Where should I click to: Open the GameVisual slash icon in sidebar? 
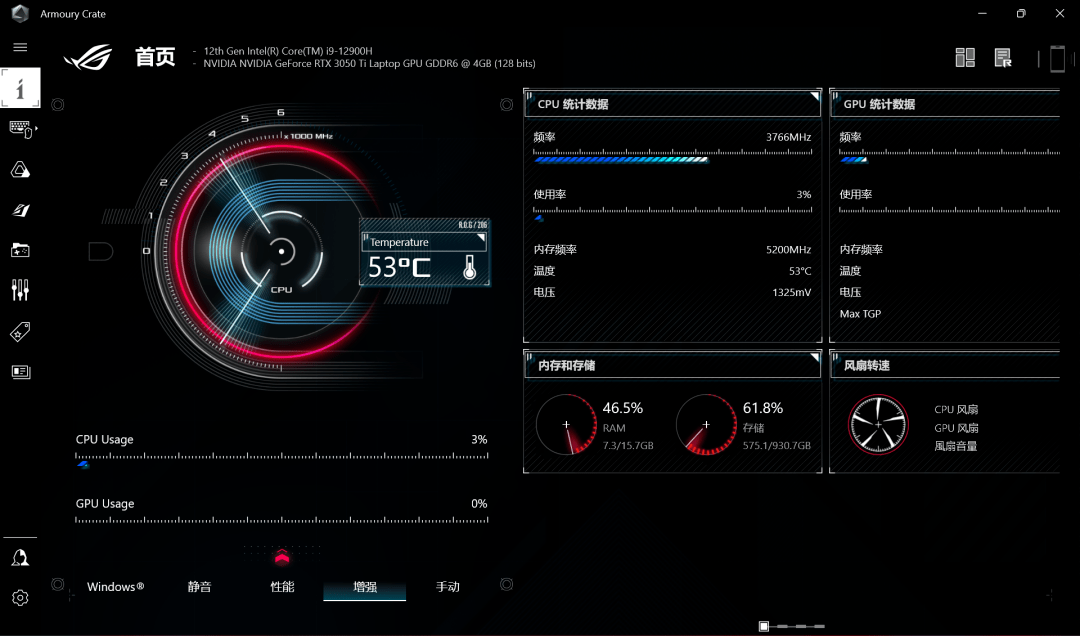tap(20, 210)
